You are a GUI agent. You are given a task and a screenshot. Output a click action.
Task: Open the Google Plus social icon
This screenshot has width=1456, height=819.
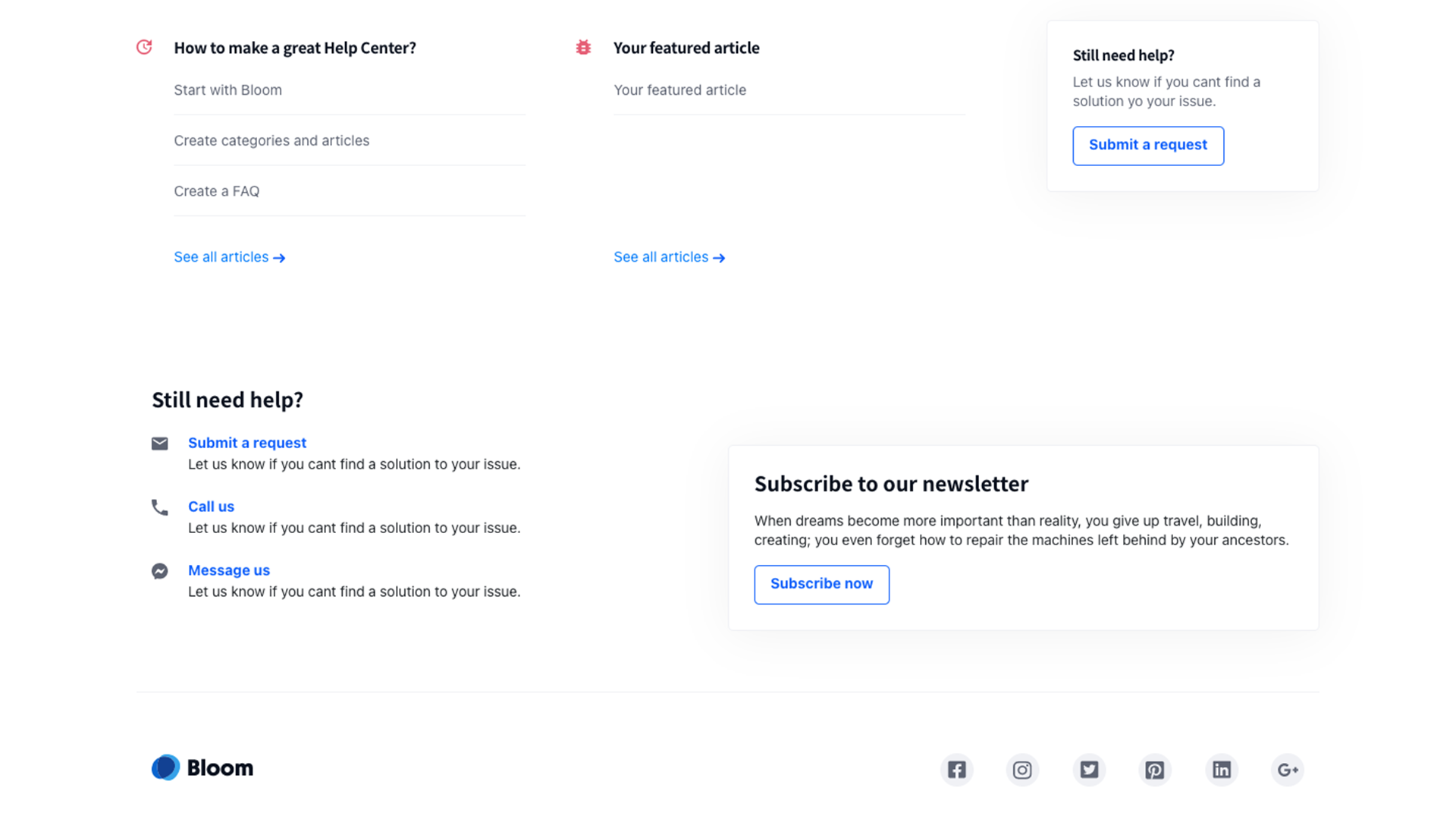coord(1288,770)
